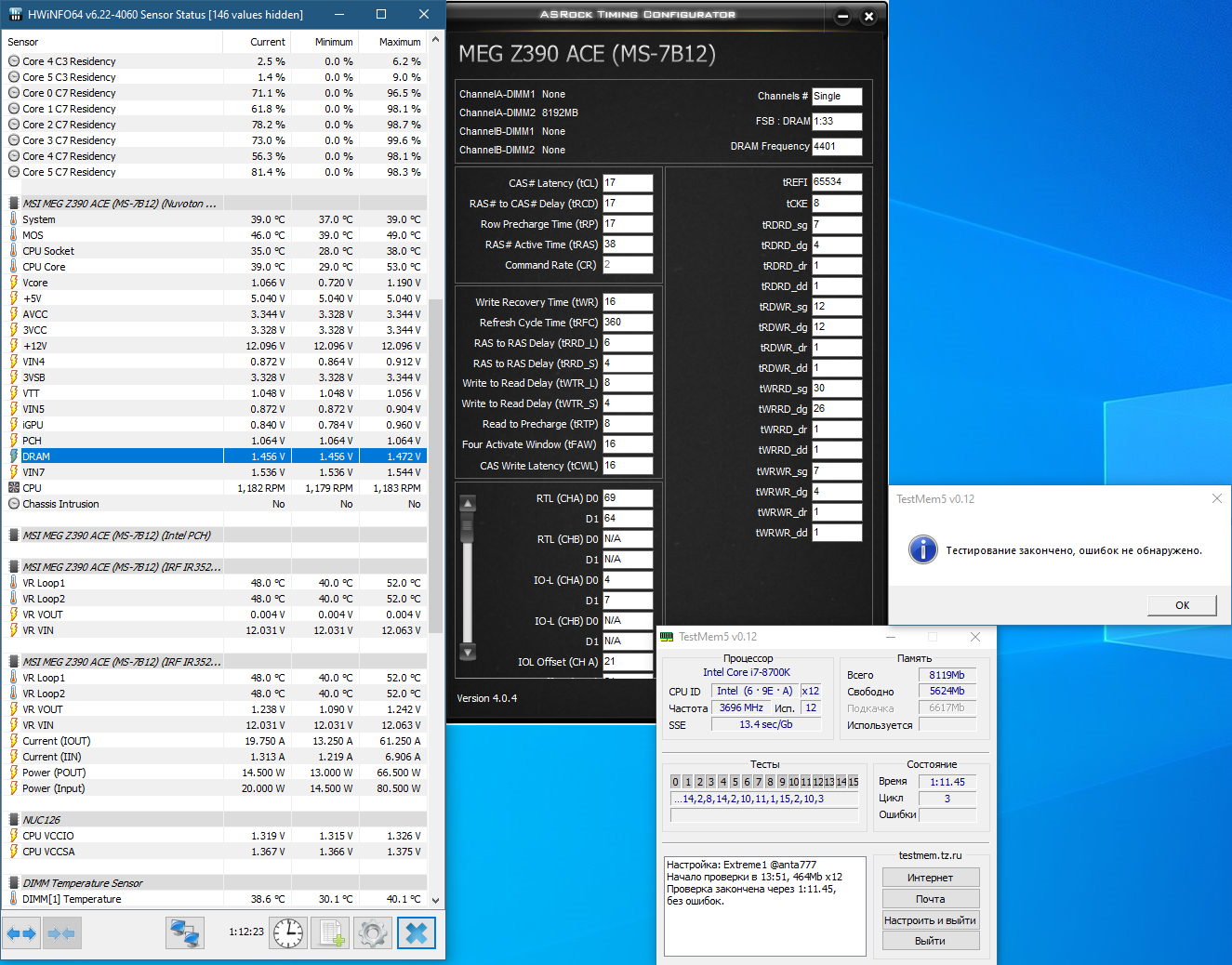
Task: Select the CPU VCCIO row
Action: click(215, 836)
